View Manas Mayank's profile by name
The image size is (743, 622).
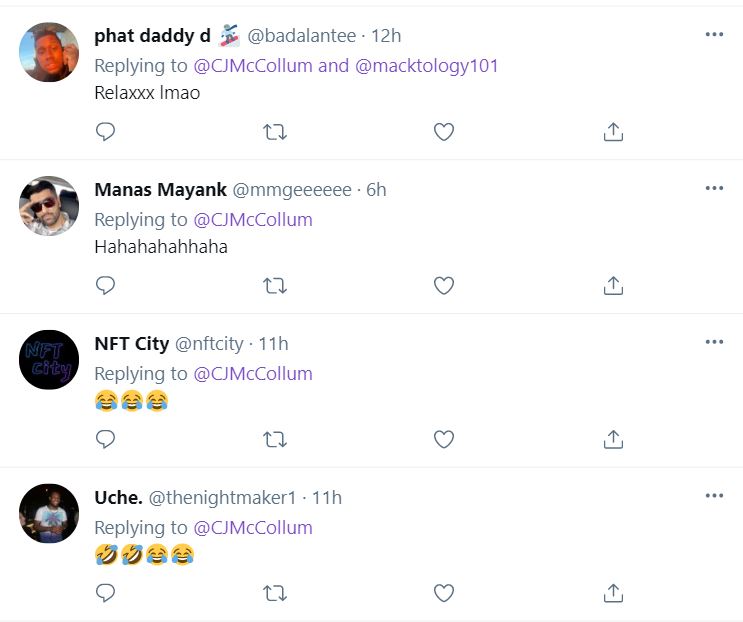click(x=160, y=190)
